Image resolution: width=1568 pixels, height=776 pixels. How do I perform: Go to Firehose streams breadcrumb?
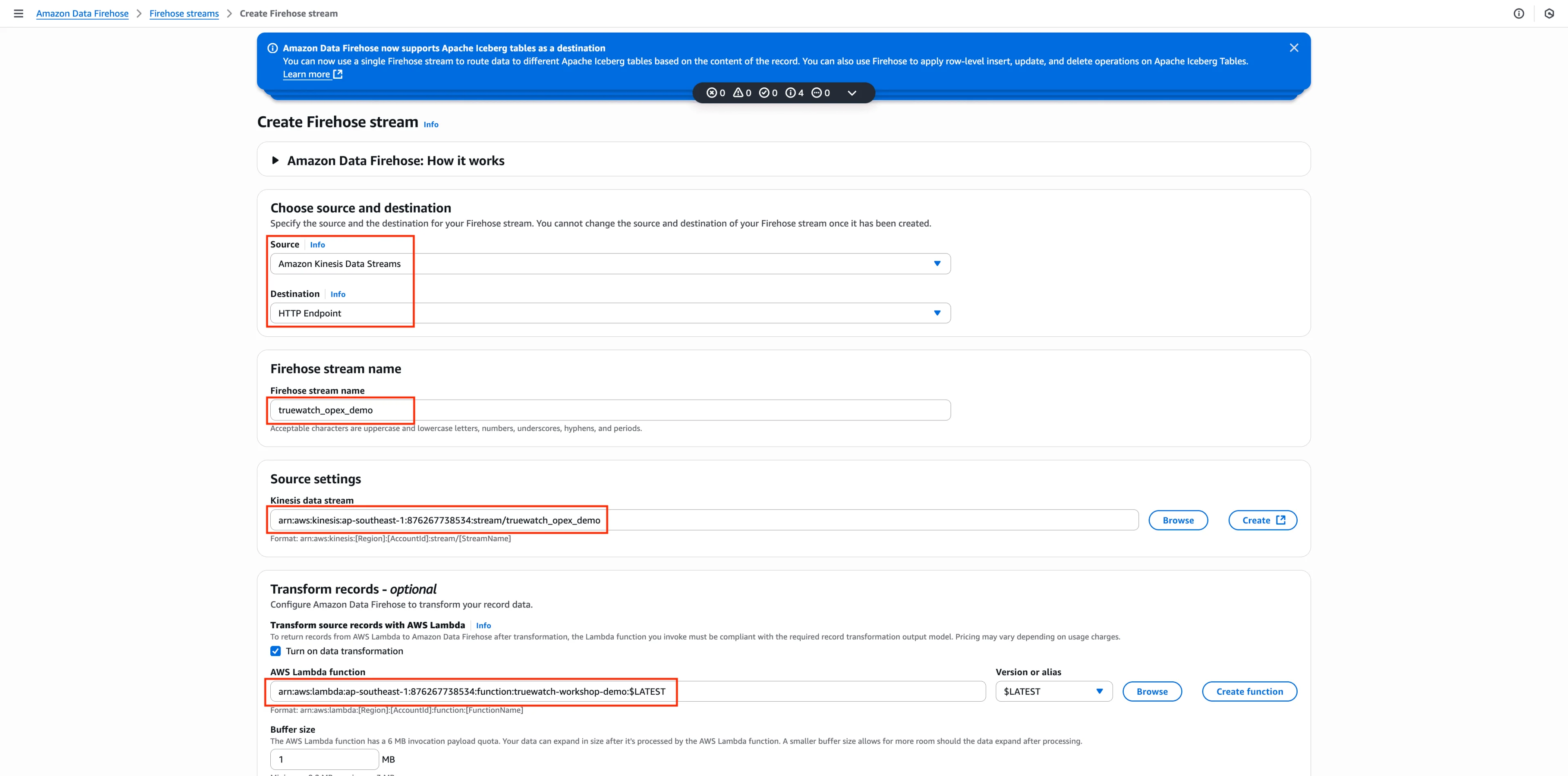point(184,13)
